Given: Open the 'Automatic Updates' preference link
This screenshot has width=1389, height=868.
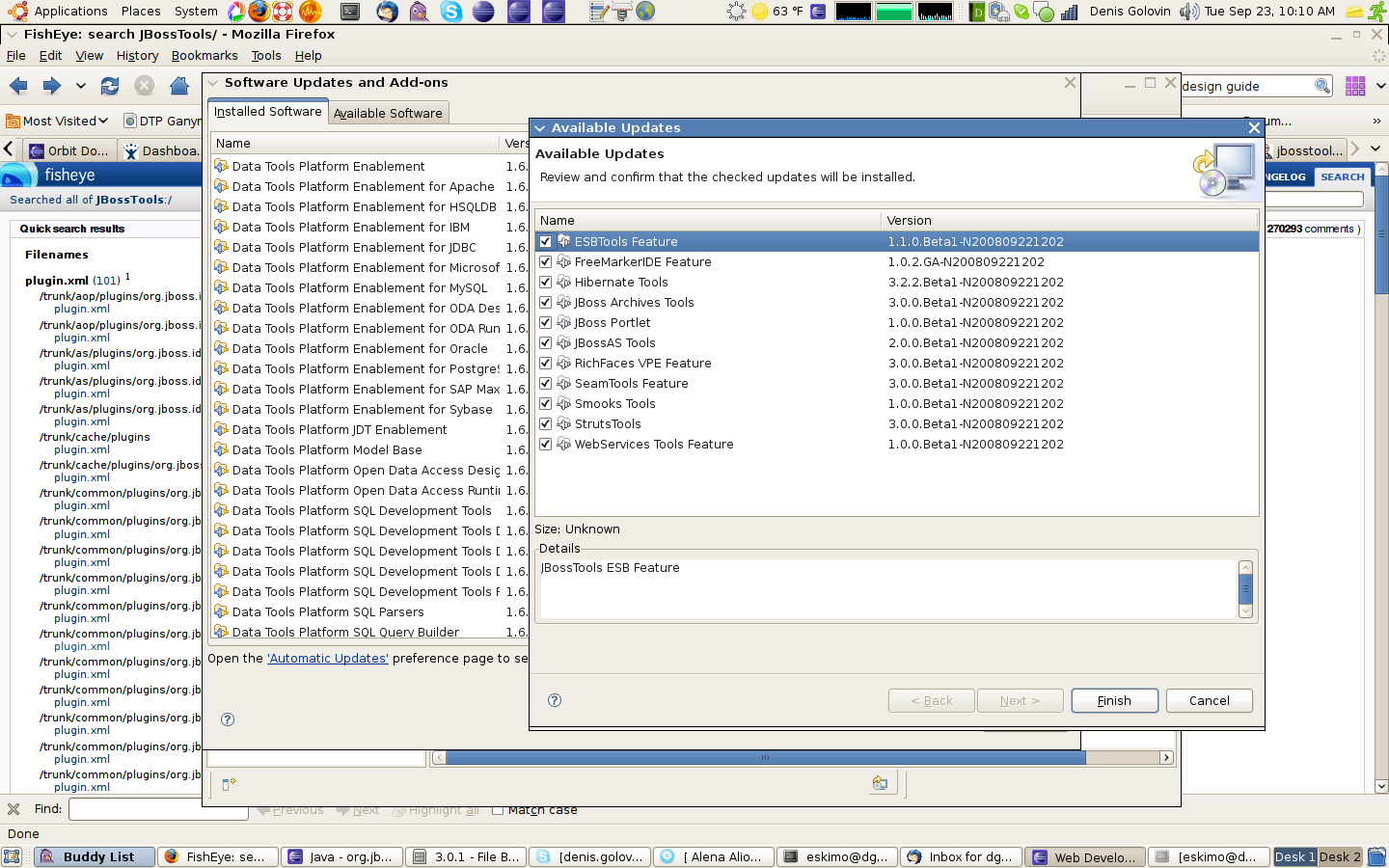Looking at the screenshot, I should tap(328, 659).
